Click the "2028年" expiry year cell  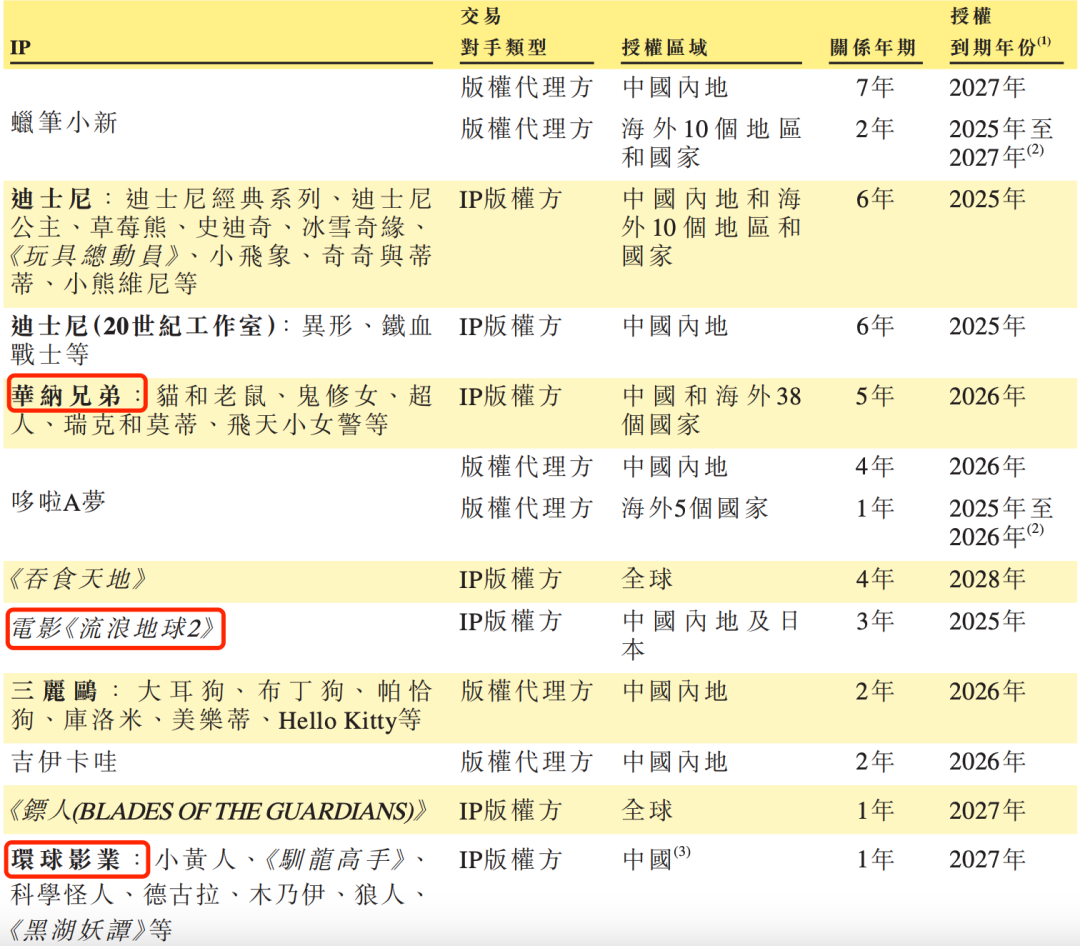tap(986, 579)
